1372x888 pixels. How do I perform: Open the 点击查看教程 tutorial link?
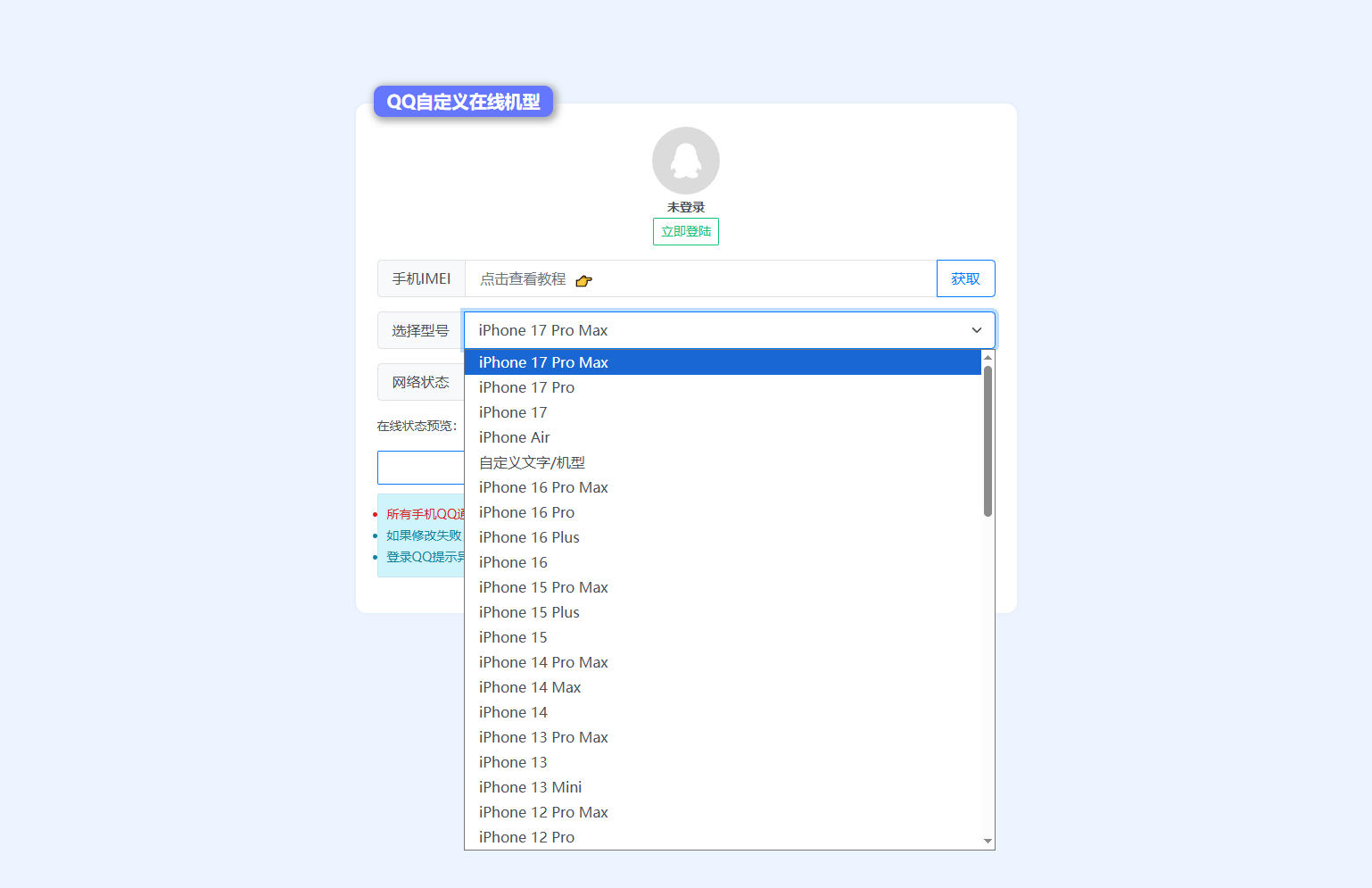click(x=523, y=279)
